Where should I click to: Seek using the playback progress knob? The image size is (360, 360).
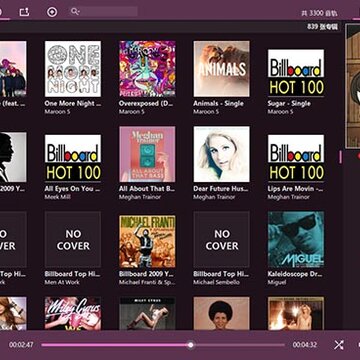[190, 345]
